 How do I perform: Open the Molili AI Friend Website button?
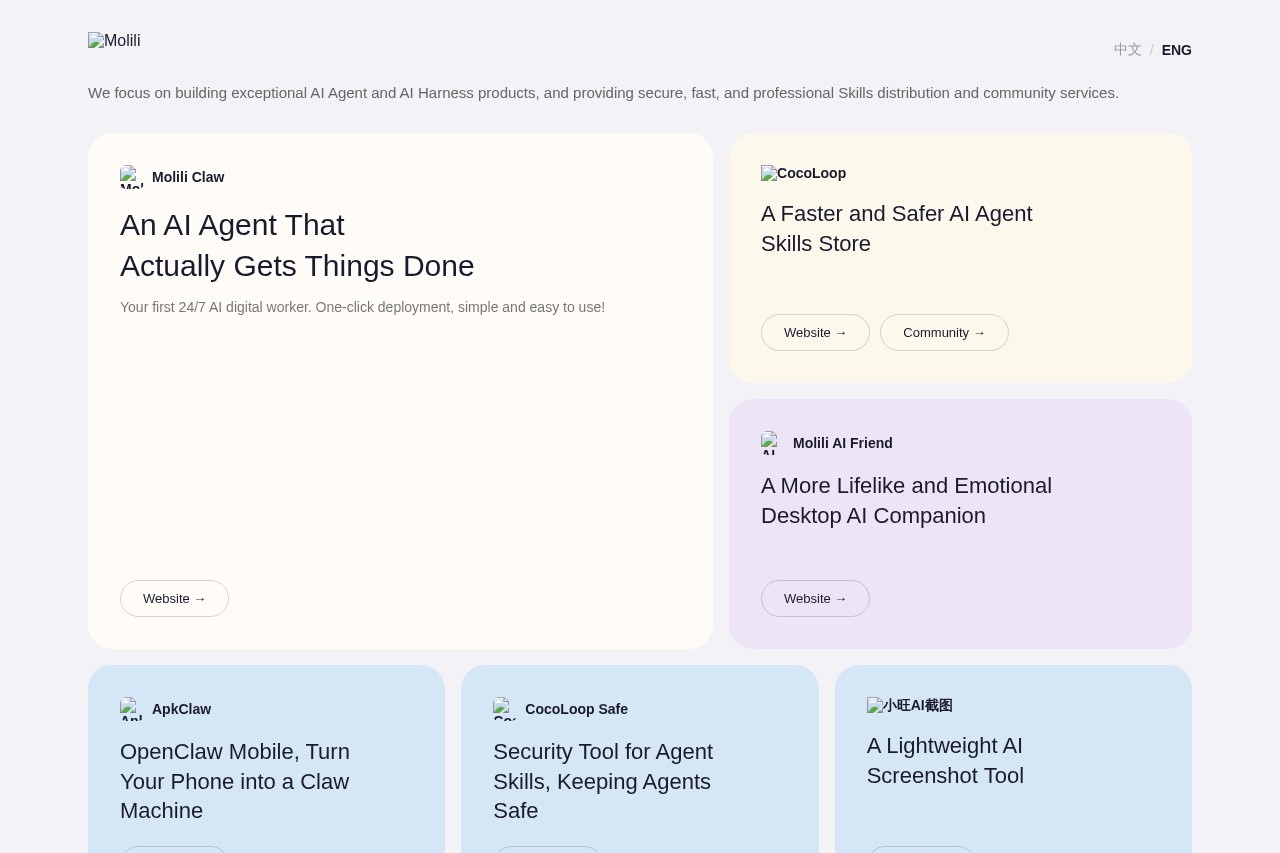point(815,598)
